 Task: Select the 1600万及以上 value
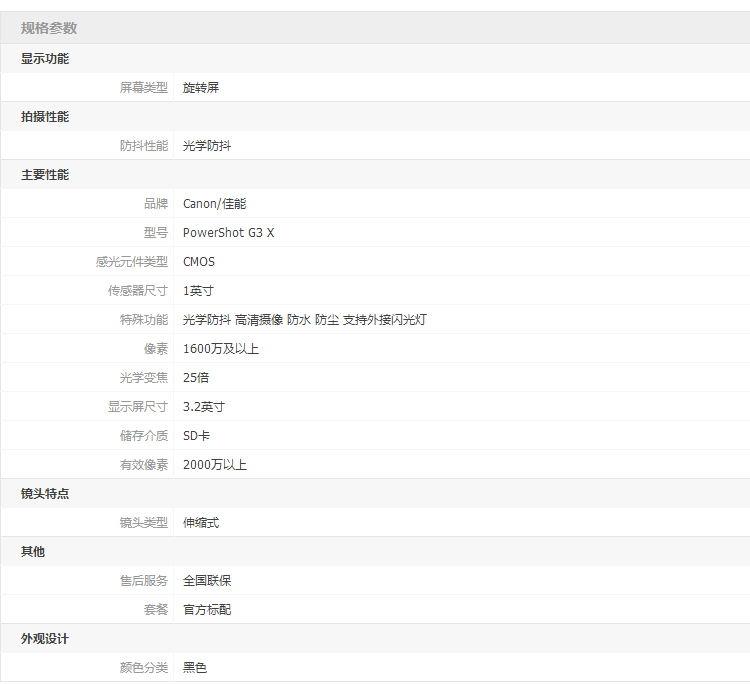[x=221, y=349]
